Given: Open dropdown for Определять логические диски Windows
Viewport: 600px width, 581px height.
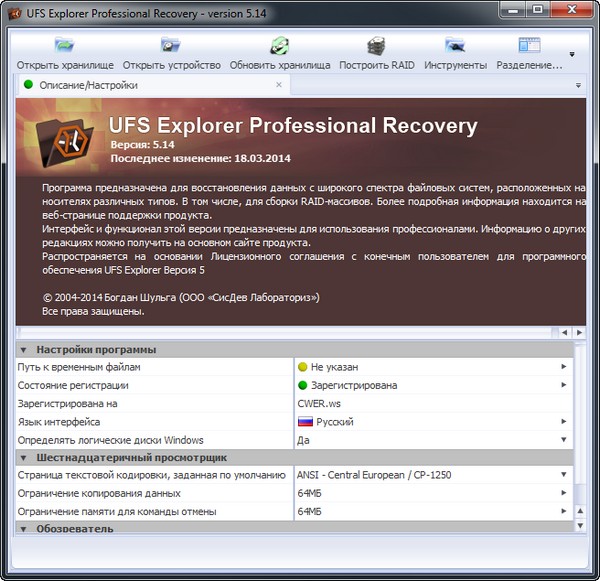Looking at the screenshot, I should [564, 439].
